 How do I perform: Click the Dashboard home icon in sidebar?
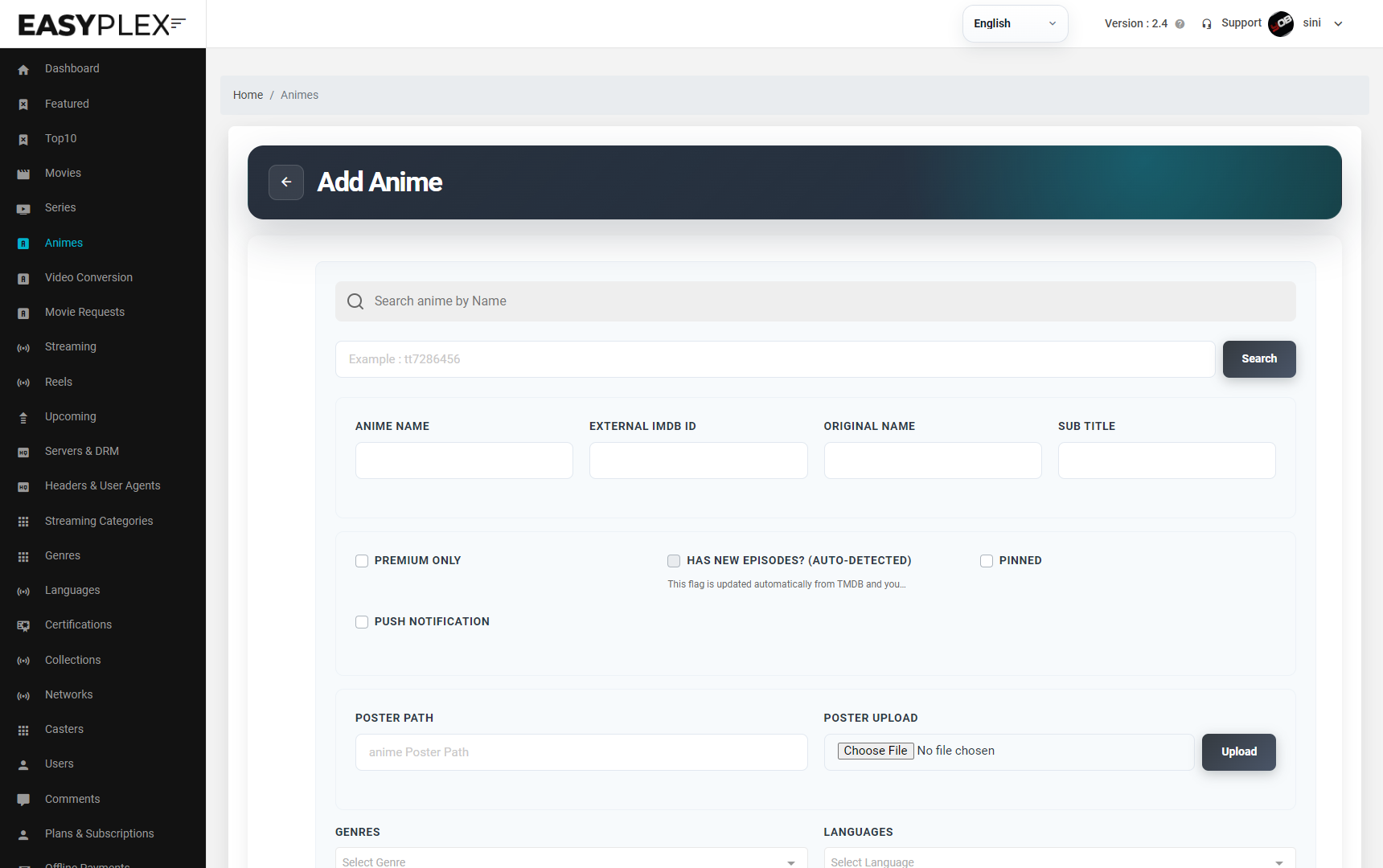pos(23,70)
